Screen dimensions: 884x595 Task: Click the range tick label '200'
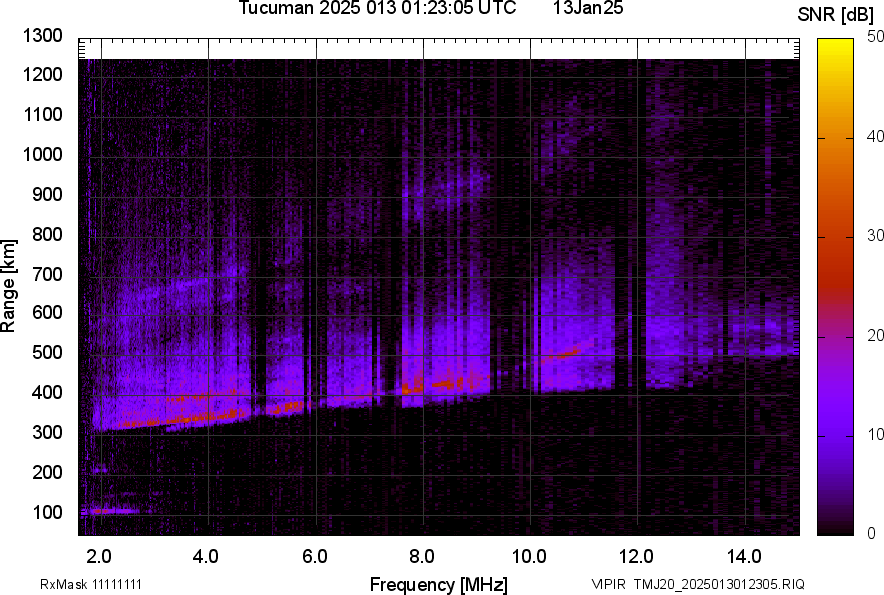pyautogui.click(x=47, y=472)
